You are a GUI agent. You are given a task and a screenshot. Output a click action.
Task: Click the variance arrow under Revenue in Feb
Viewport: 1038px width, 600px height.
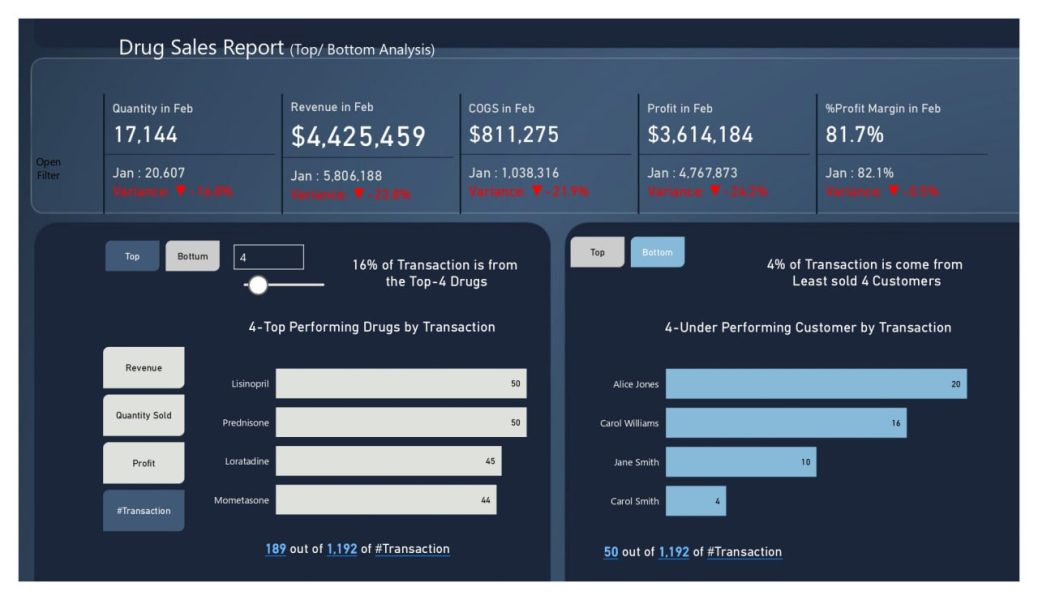coord(359,194)
